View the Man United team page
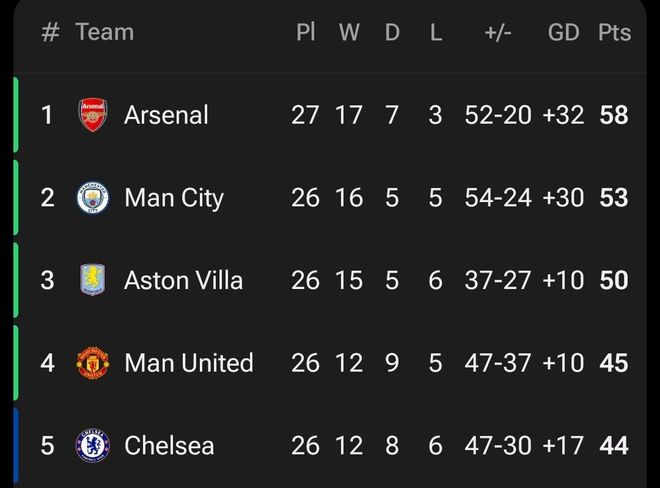This screenshot has height=488, width=660. (188, 363)
